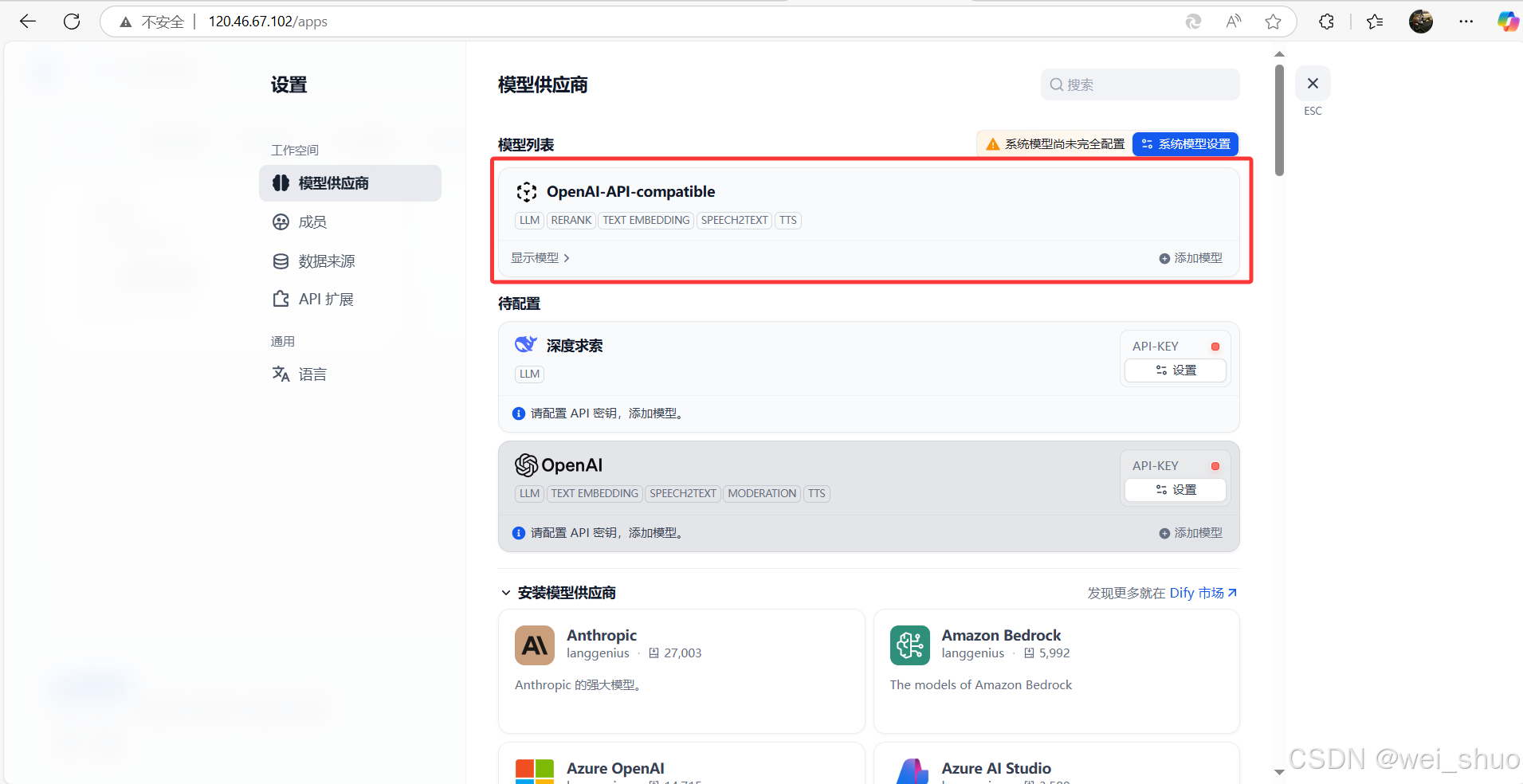1523x784 pixels.
Task: Open 语言 language settings via its icon
Action: pos(281,374)
